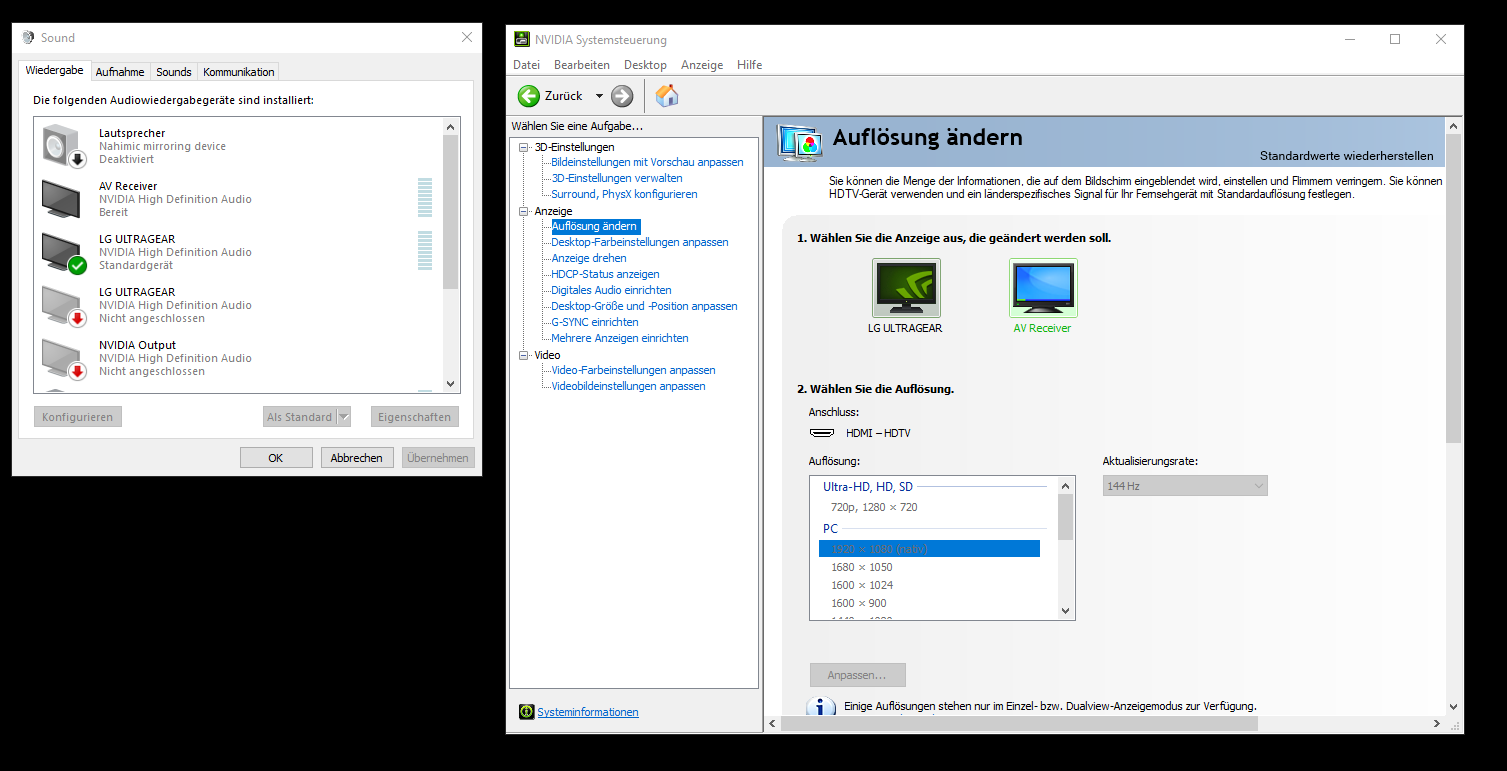Viewport: 1507px width, 771px height.
Task: Click the Systeminformationen icon
Action: click(527, 712)
